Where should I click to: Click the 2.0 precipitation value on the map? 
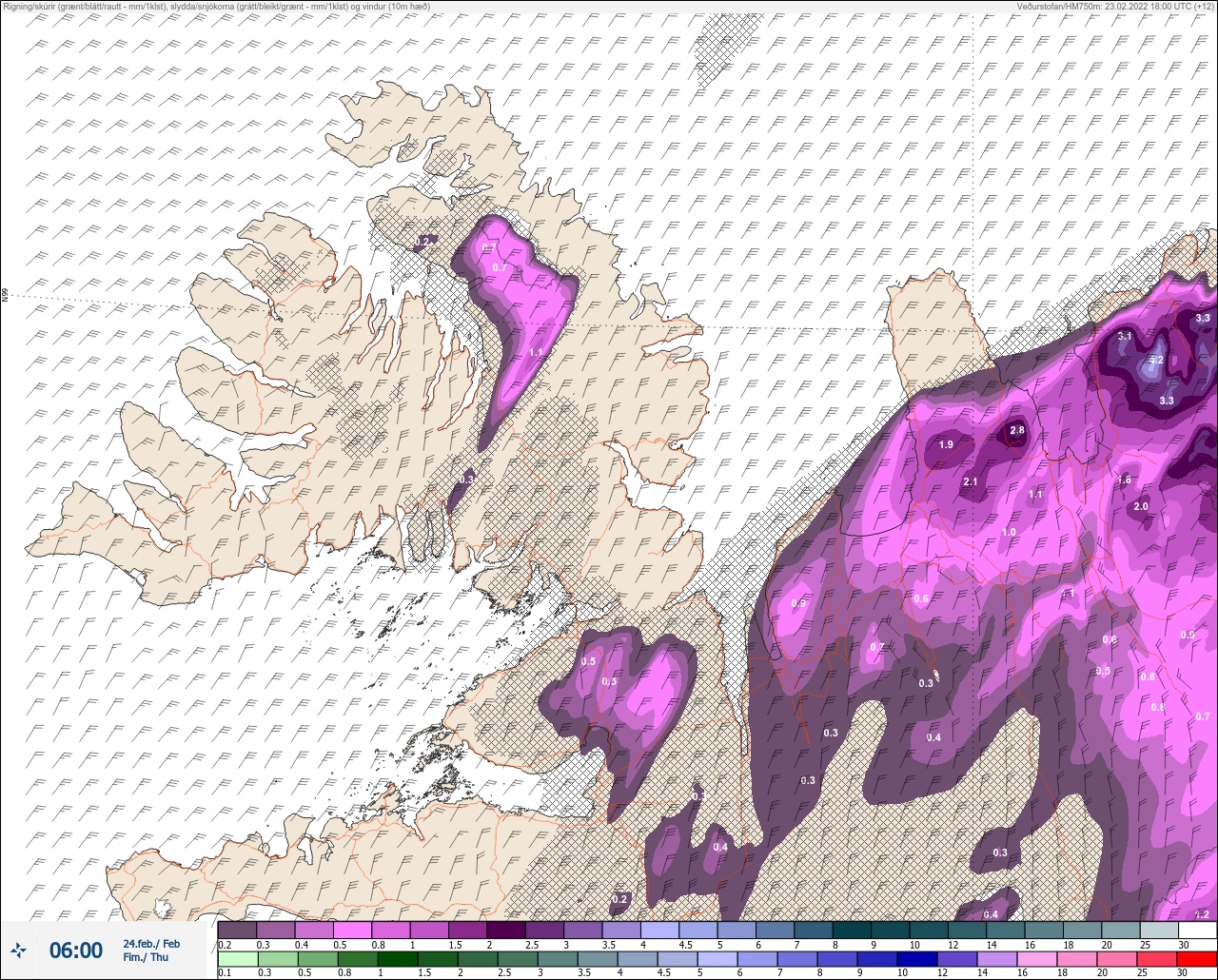tap(1142, 507)
